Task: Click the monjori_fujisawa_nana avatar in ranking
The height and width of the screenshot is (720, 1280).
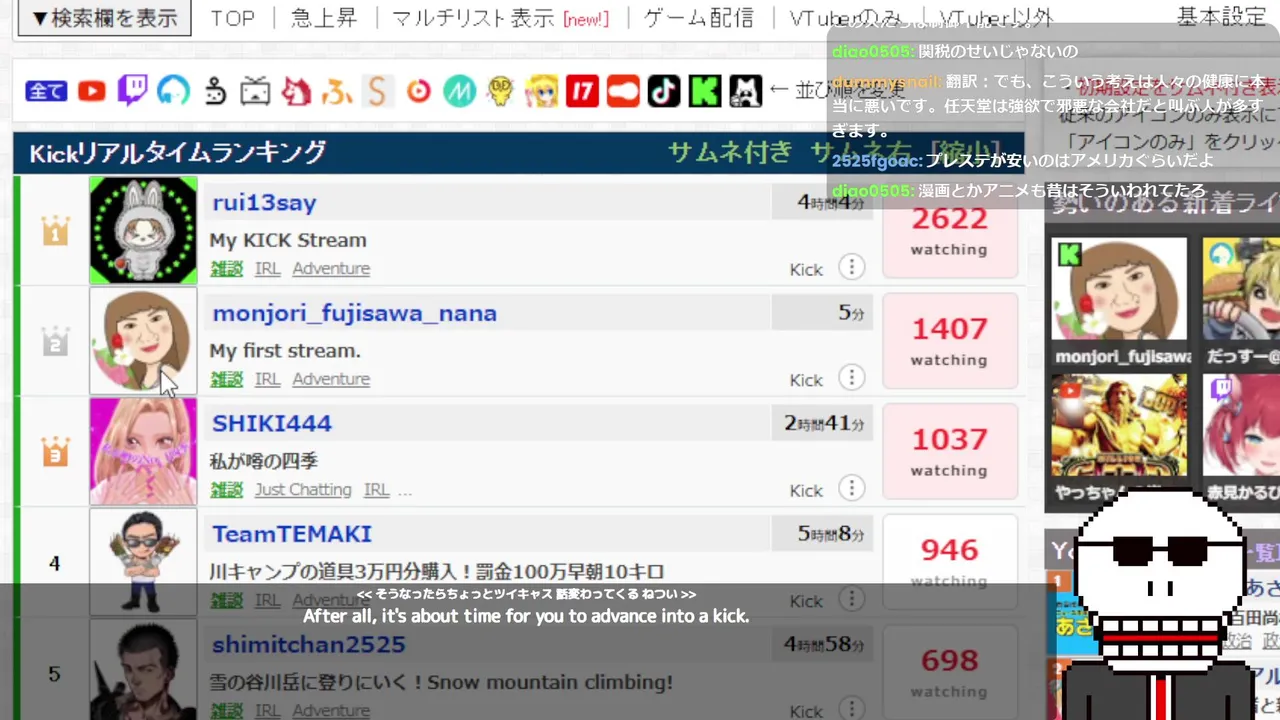Action: click(143, 341)
